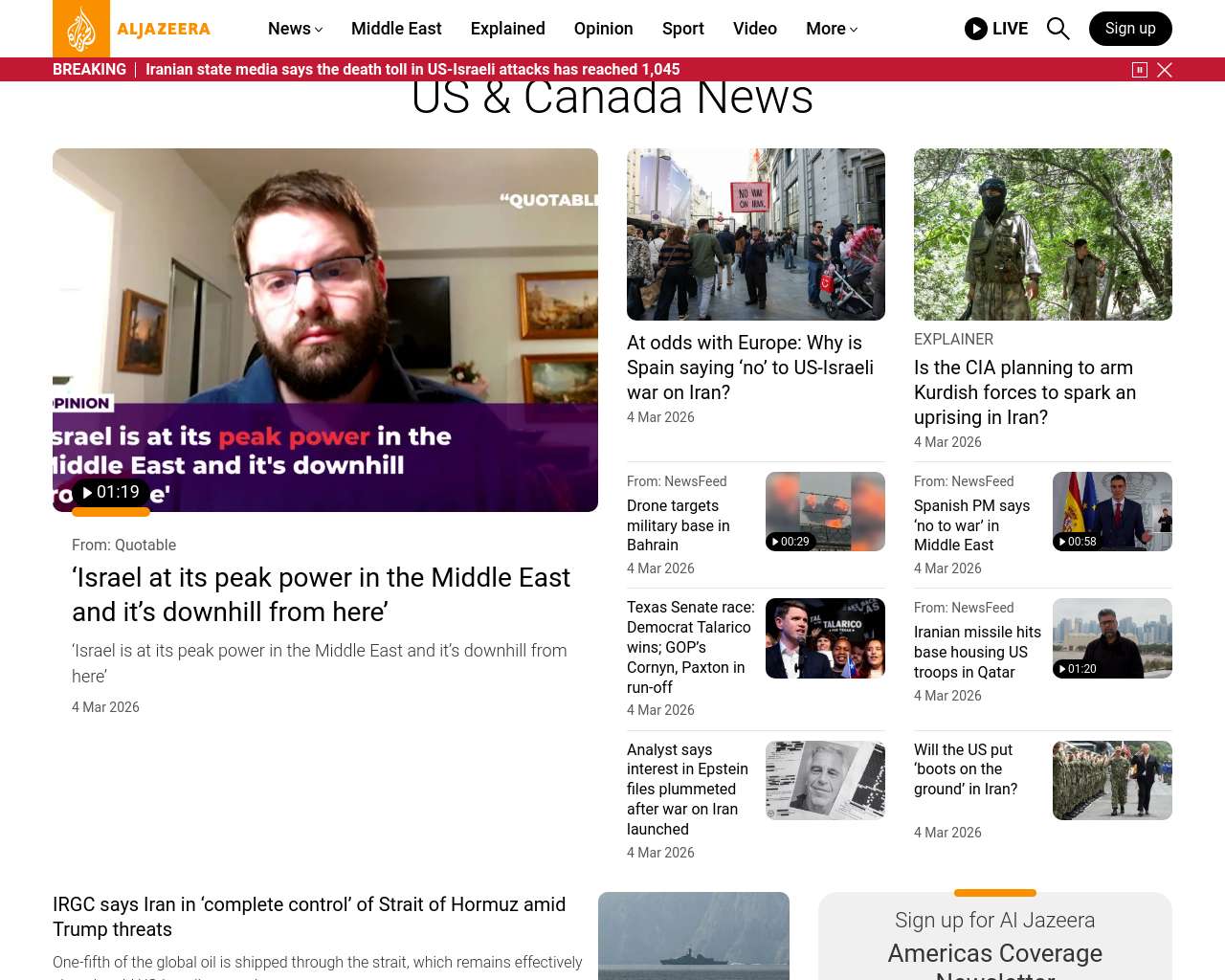The image size is (1225, 980).
Task: Play the 01:20 Qatar missile video
Action: point(1078,669)
